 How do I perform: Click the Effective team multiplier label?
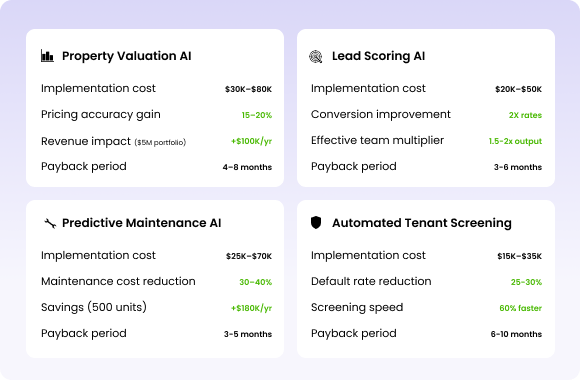(x=377, y=141)
